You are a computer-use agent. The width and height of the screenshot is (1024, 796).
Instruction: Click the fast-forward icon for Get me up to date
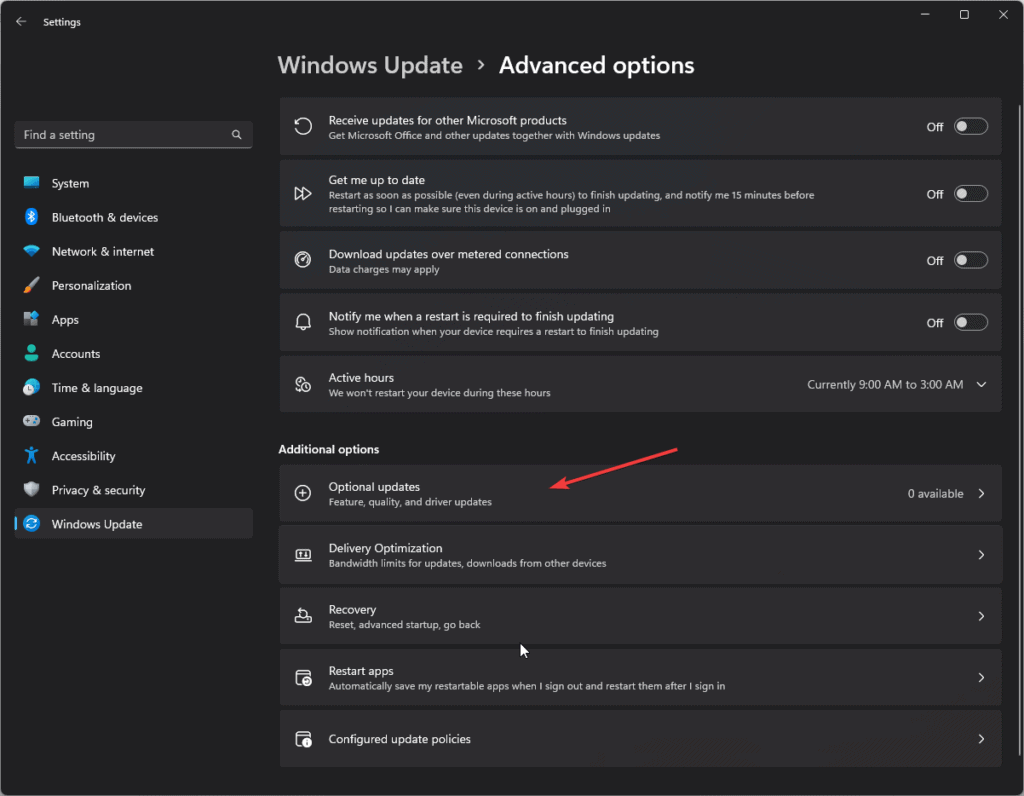(x=303, y=194)
